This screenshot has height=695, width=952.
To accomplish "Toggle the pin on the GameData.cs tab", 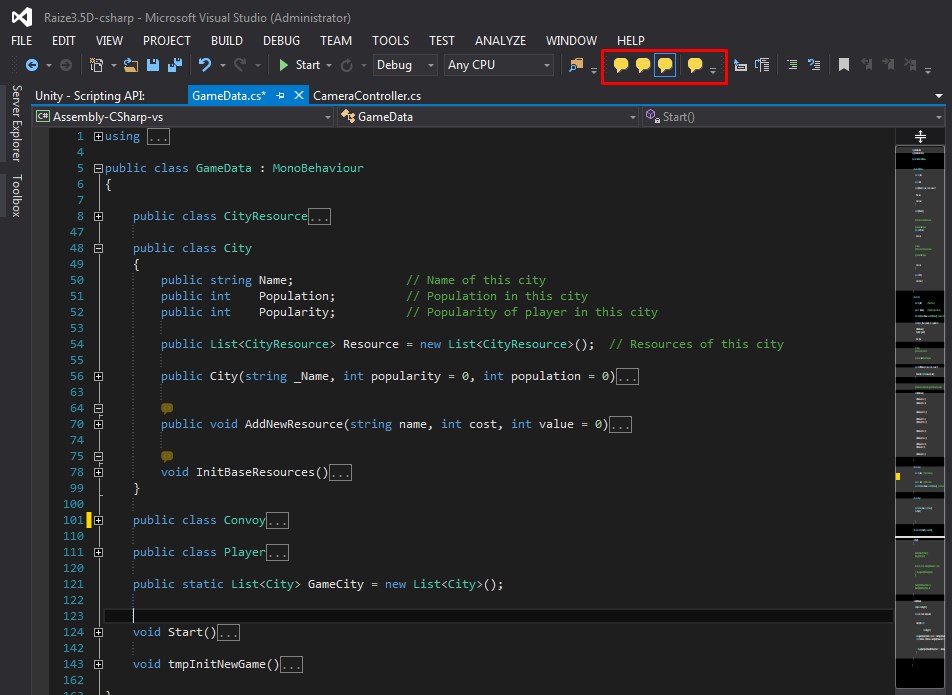I will coord(281,95).
